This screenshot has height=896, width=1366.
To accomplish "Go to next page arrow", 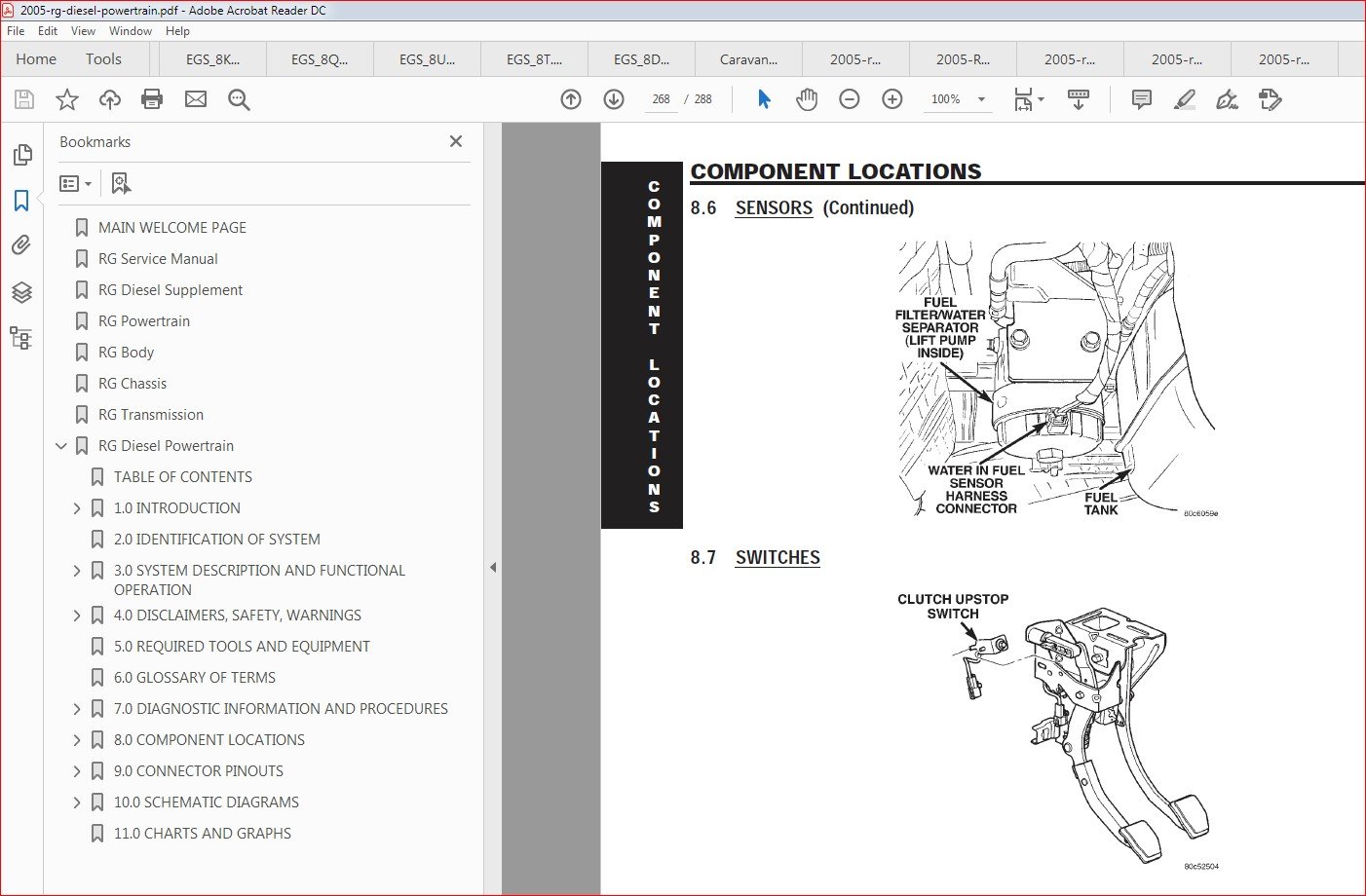I will 614,99.
